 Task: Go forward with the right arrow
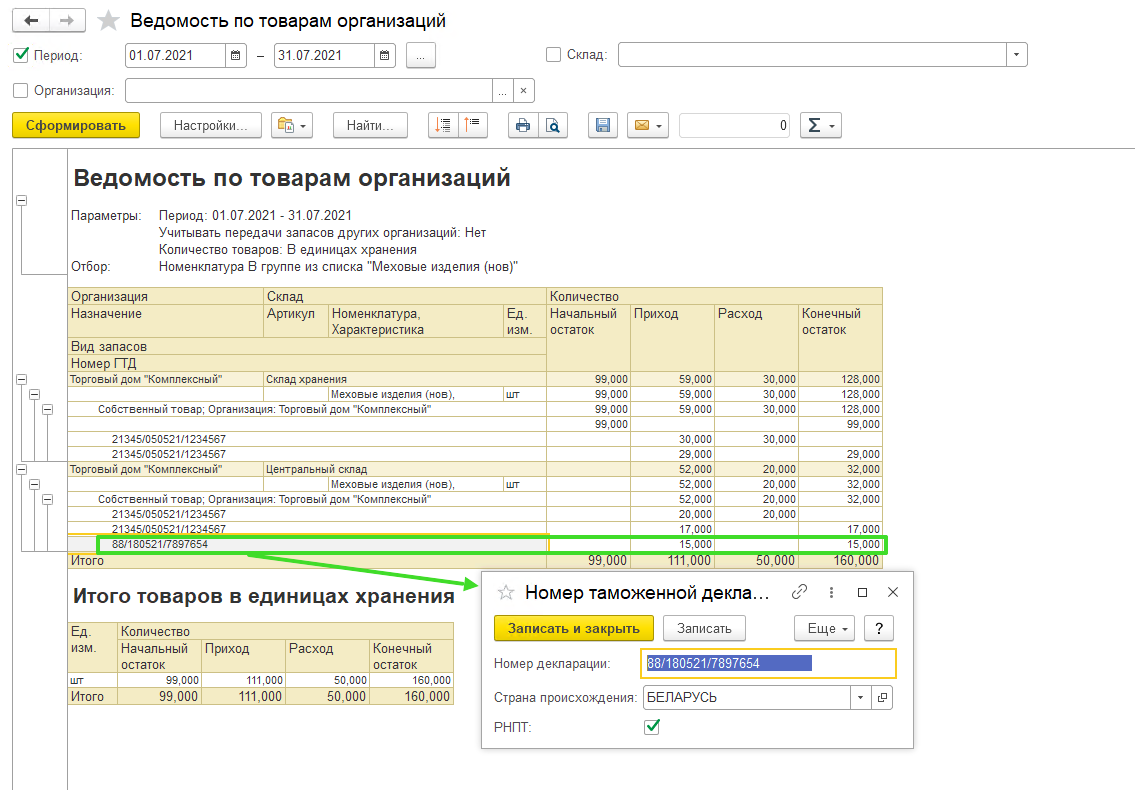click(x=67, y=20)
